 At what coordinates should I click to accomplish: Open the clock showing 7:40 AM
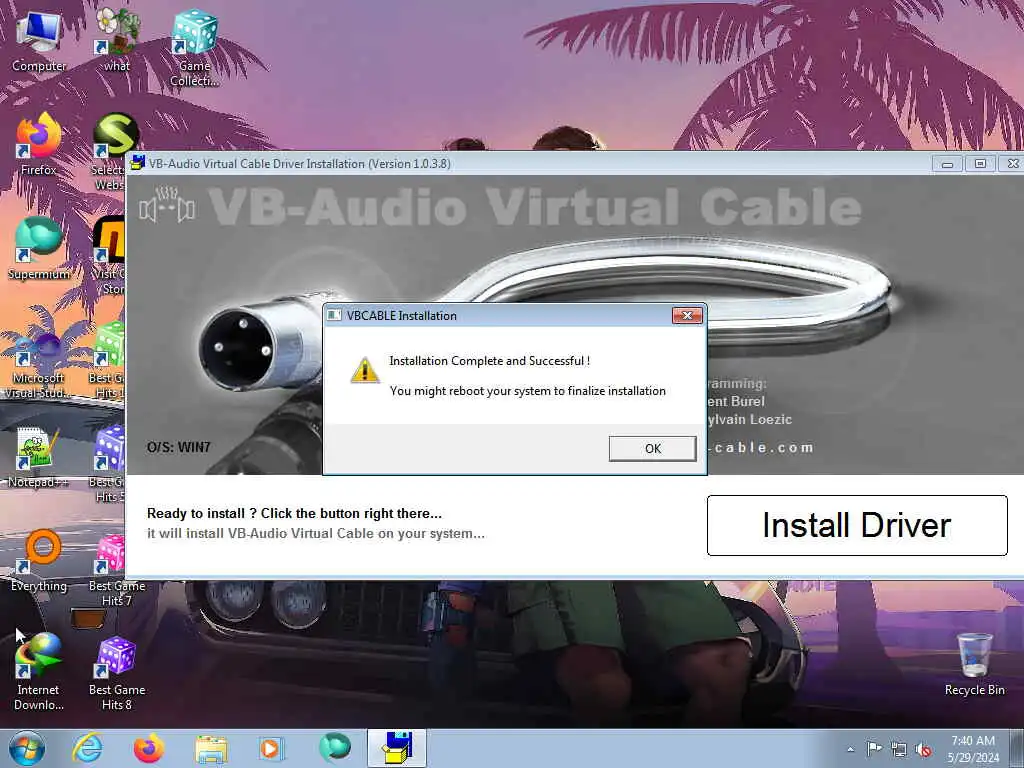click(x=973, y=749)
